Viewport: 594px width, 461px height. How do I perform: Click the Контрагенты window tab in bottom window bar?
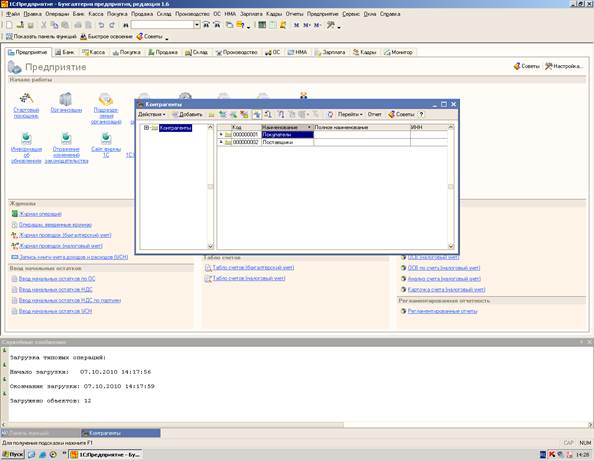120,433
